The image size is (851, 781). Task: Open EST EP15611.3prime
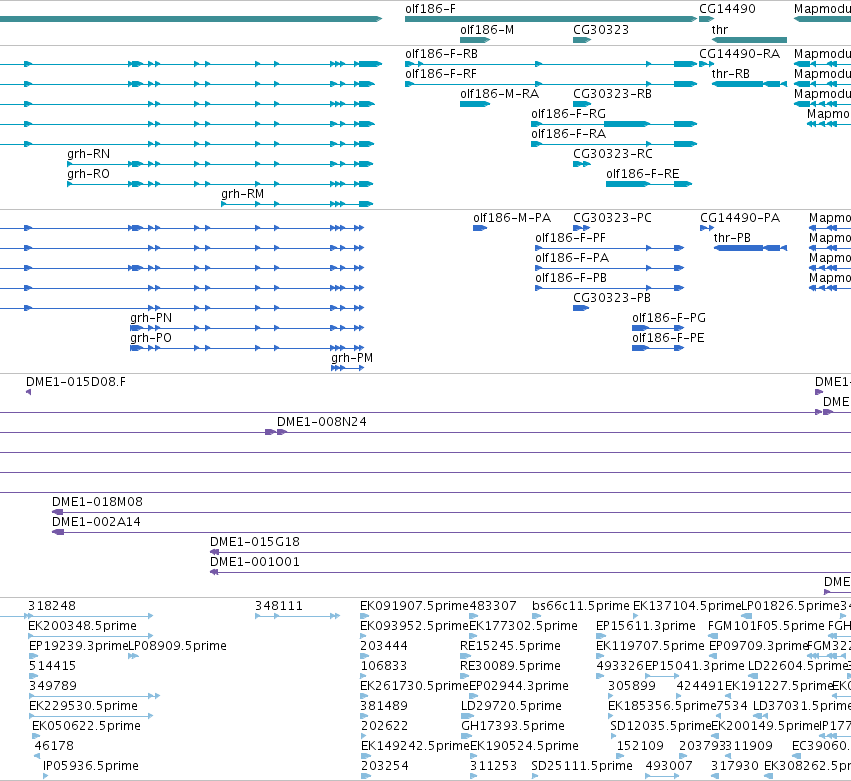[x=600, y=636]
